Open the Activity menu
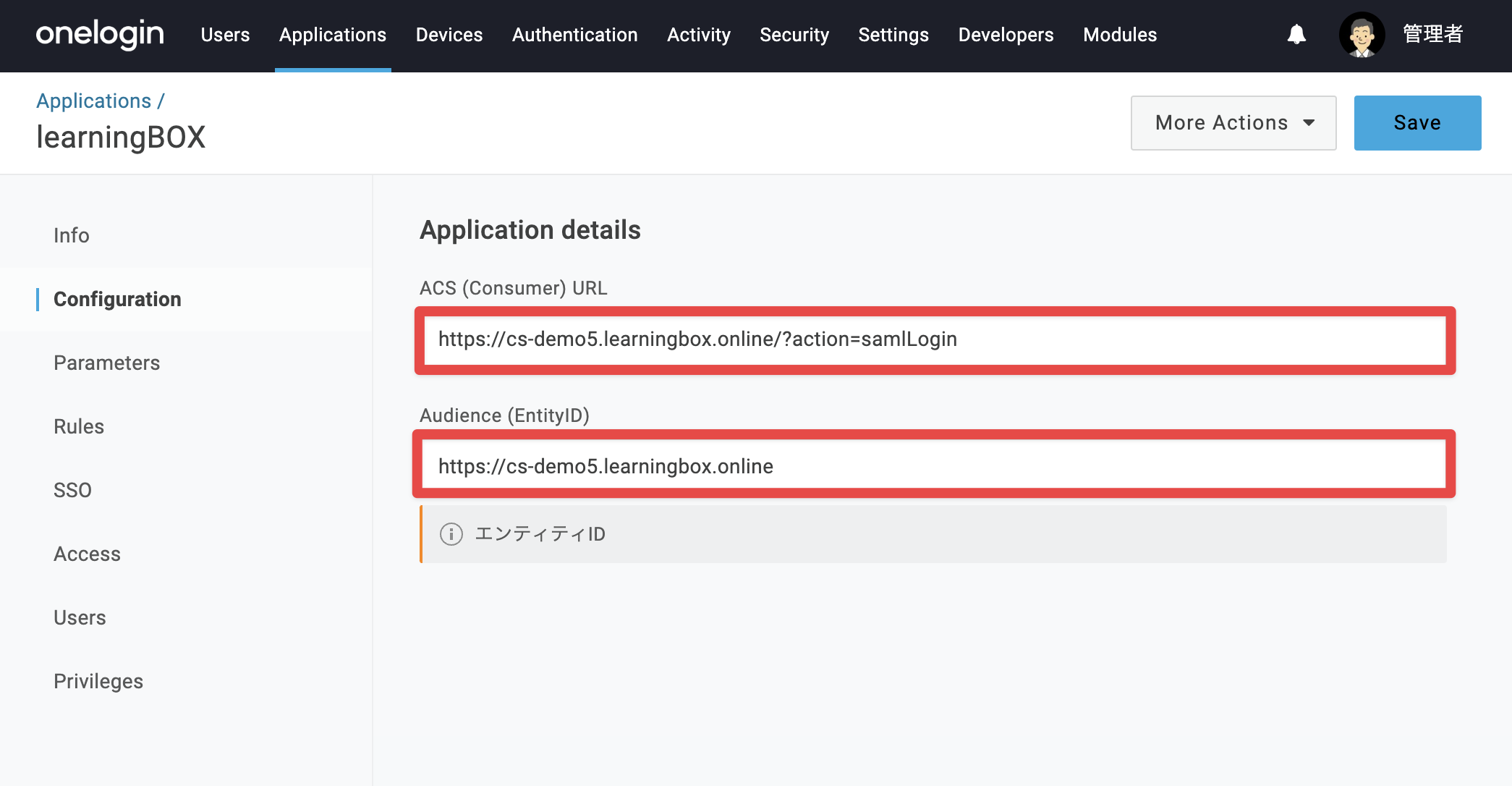The height and width of the screenshot is (786, 1512). click(699, 35)
